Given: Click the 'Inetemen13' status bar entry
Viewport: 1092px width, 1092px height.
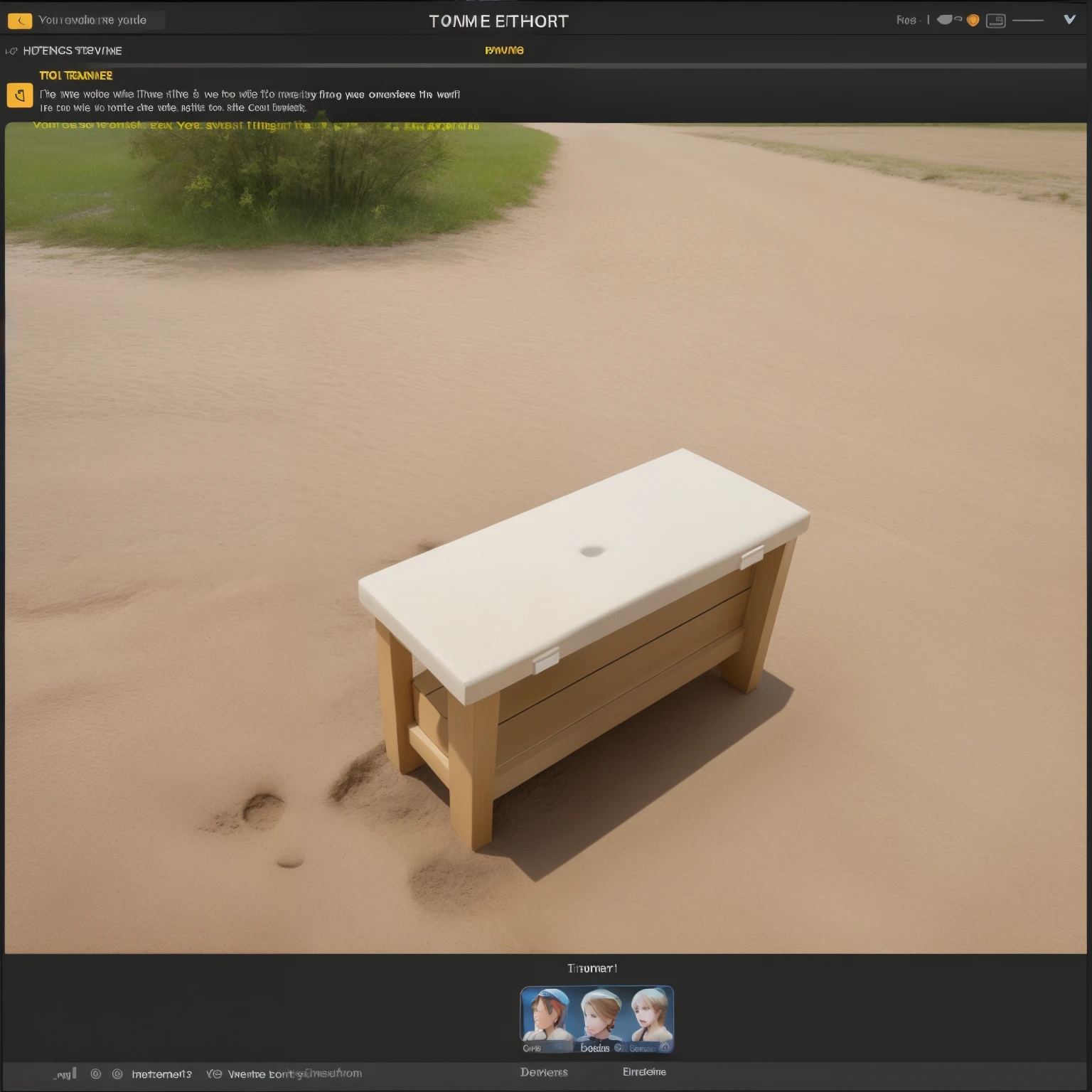Looking at the screenshot, I should pyautogui.click(x=161, y=1074).
